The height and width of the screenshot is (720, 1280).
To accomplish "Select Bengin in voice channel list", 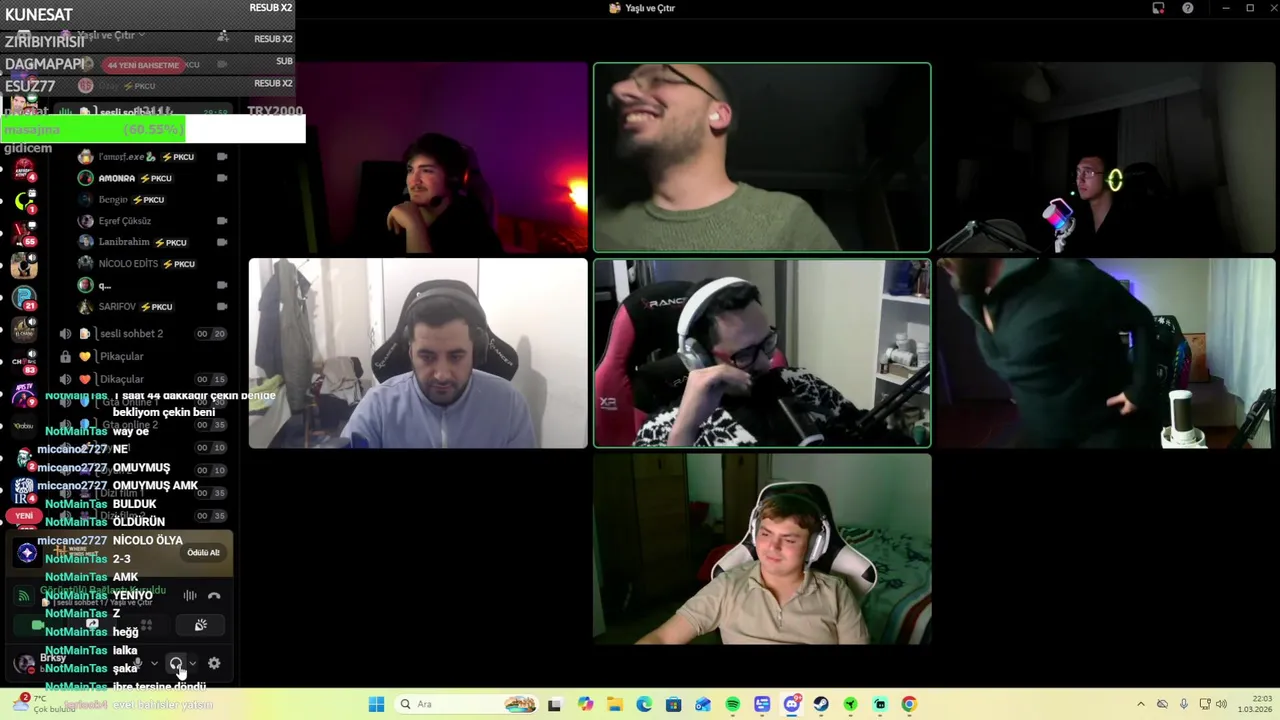I will (155, 199).
